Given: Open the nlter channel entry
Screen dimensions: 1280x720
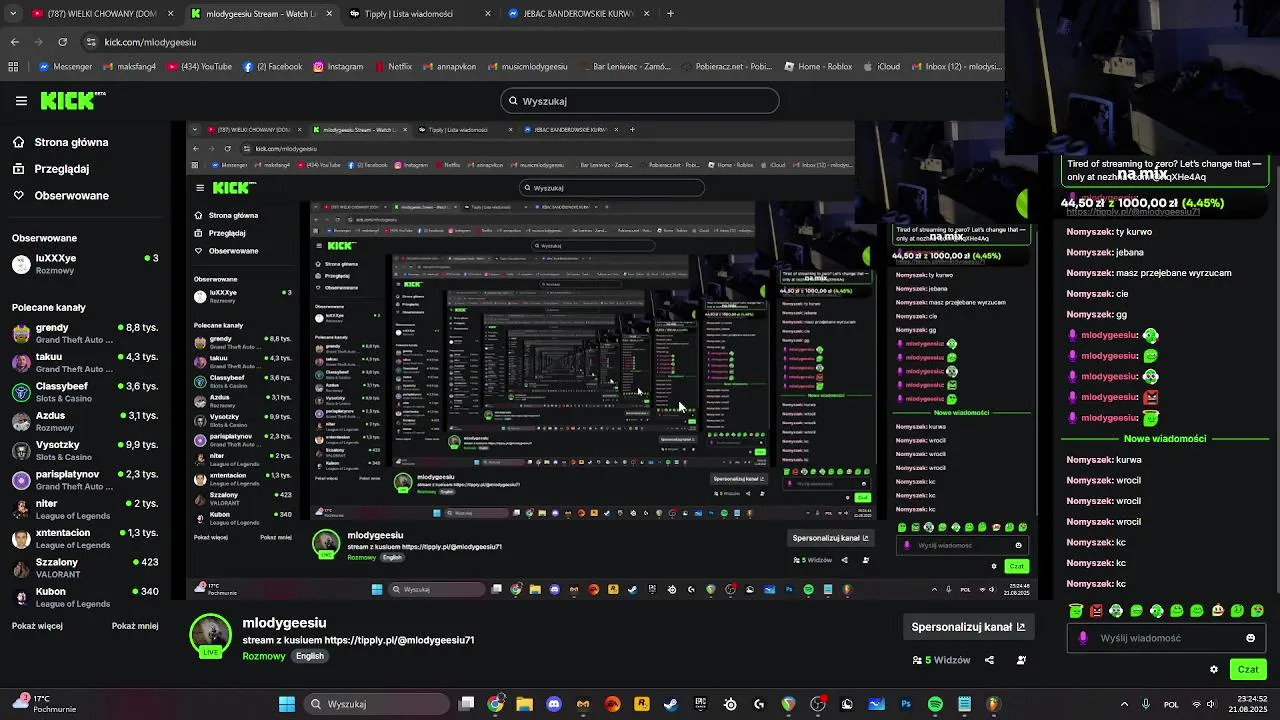Looking at the screenshot, I should (x=85, y=508).
